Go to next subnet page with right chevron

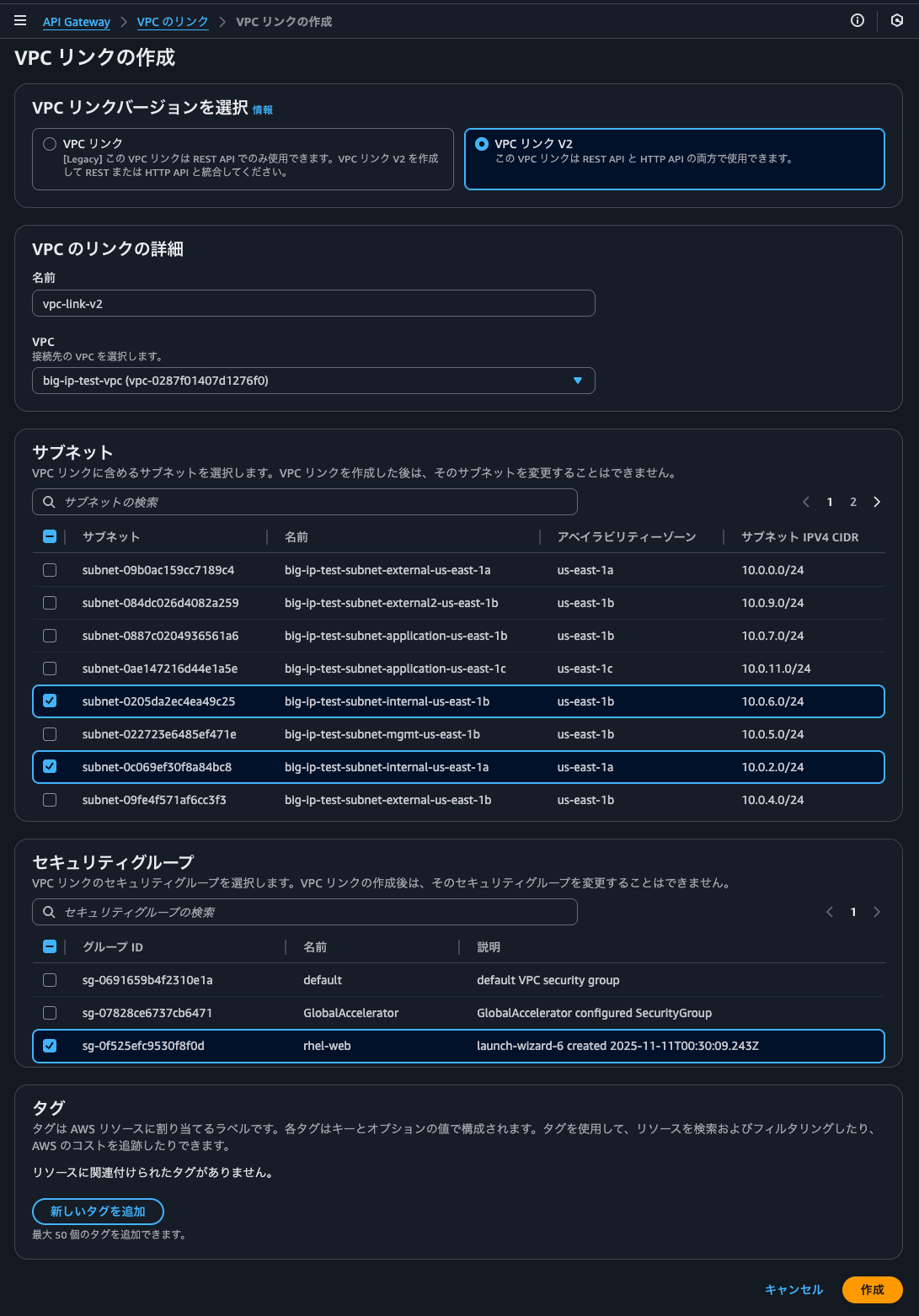(x=876, y=501)
